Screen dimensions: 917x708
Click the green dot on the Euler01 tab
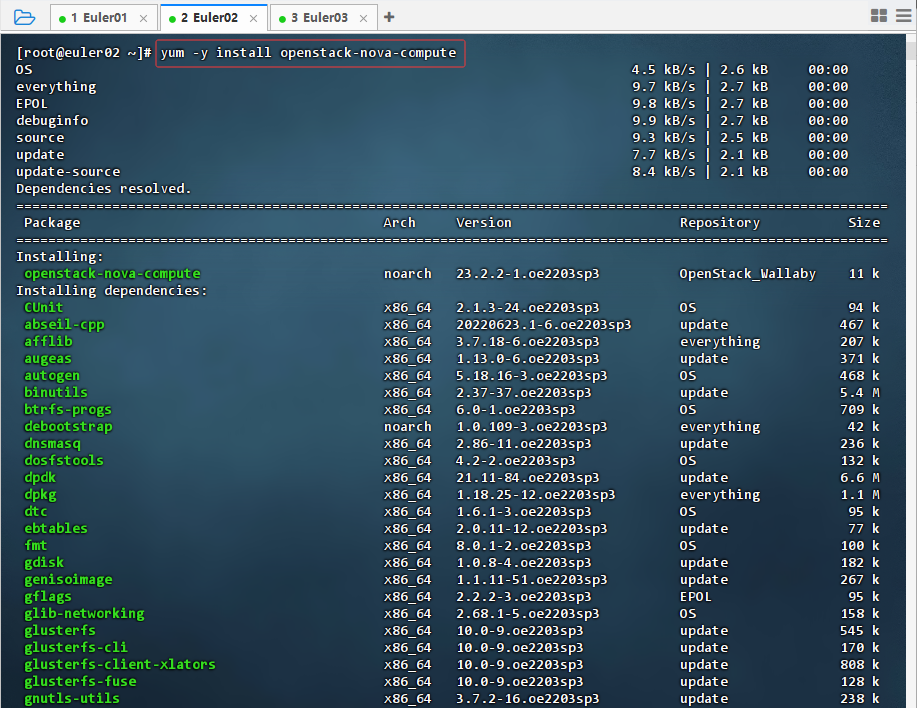63,19
